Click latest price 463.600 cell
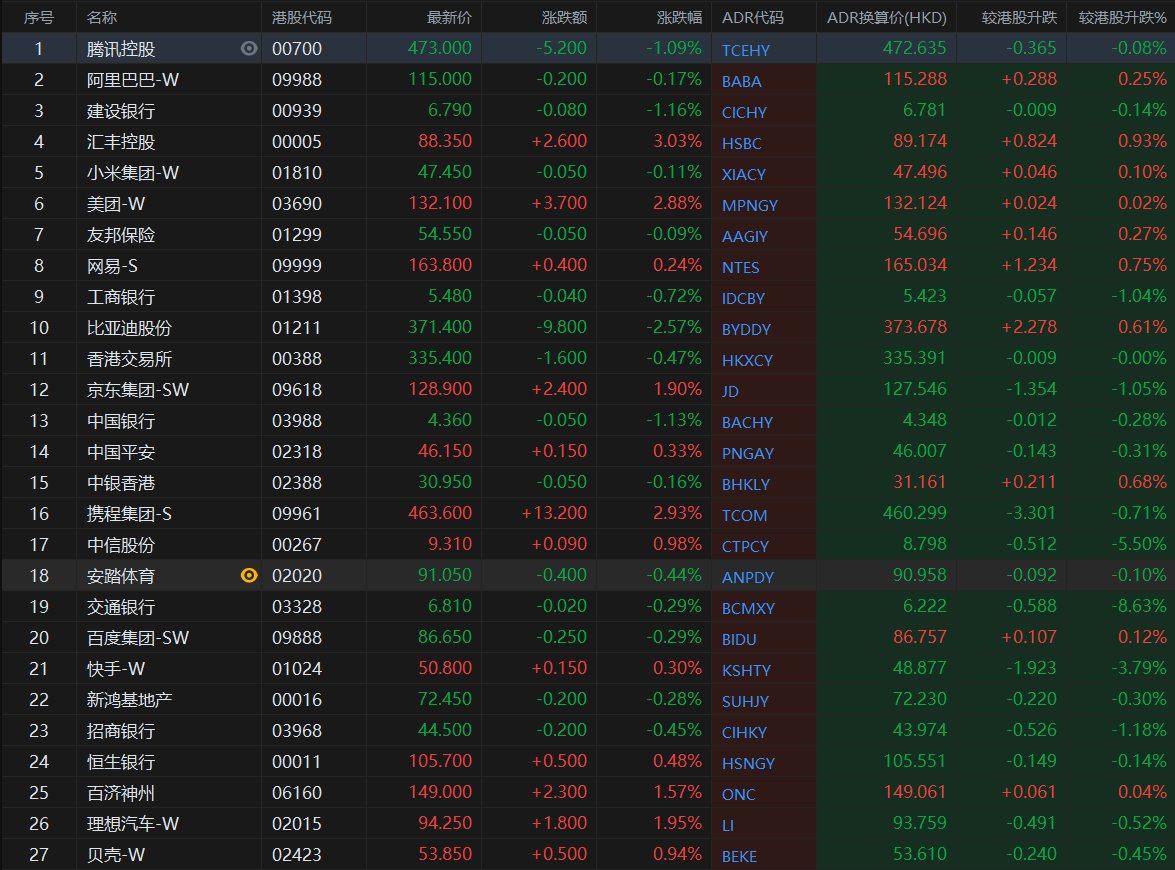The image size is (1175, 870). (x=440, y=513)
